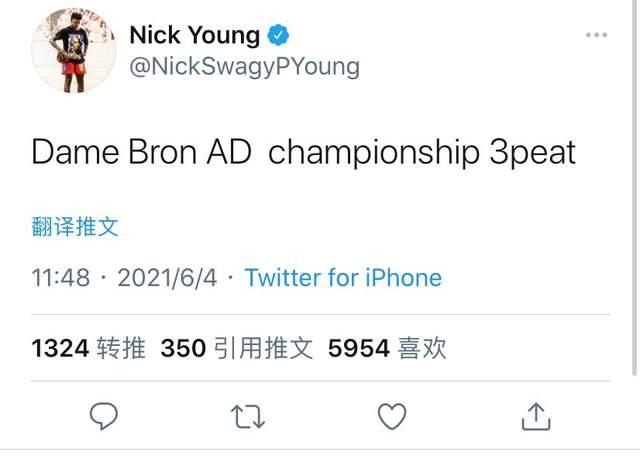Click the word "3peat" in the tweet
The image size is (640, 466).
click(x=533, y=152)
